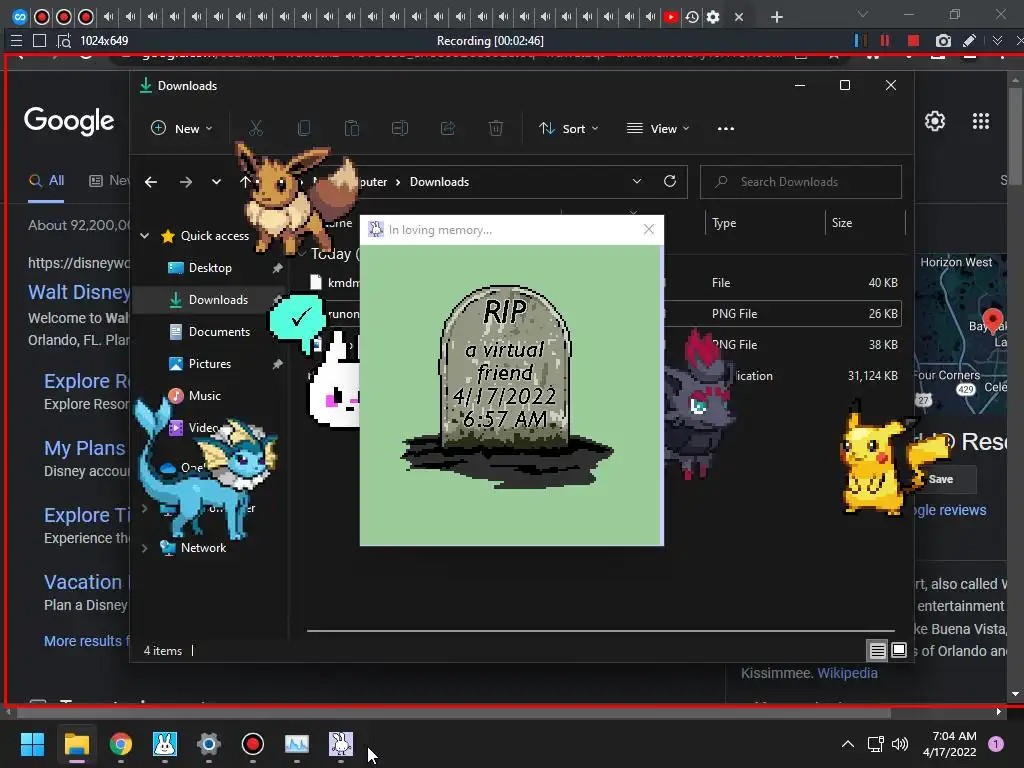Click the Share icon in Explorer toolbar
Screen dimensions: 1024x768
point(447,129)
